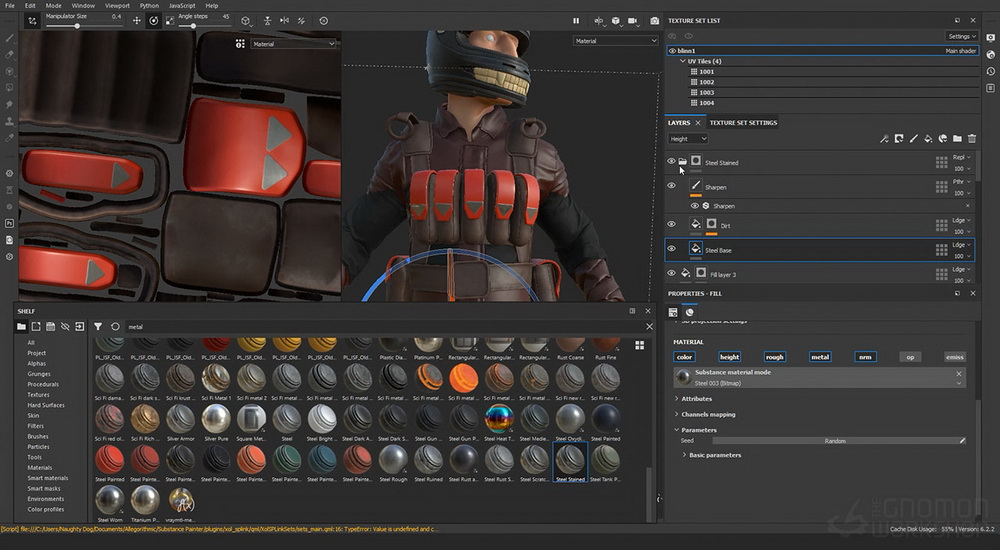Viewport: 1000px width, 550px height.
Task: Collapse the UV Tiles (4) tree
Action: coord(683,61)
